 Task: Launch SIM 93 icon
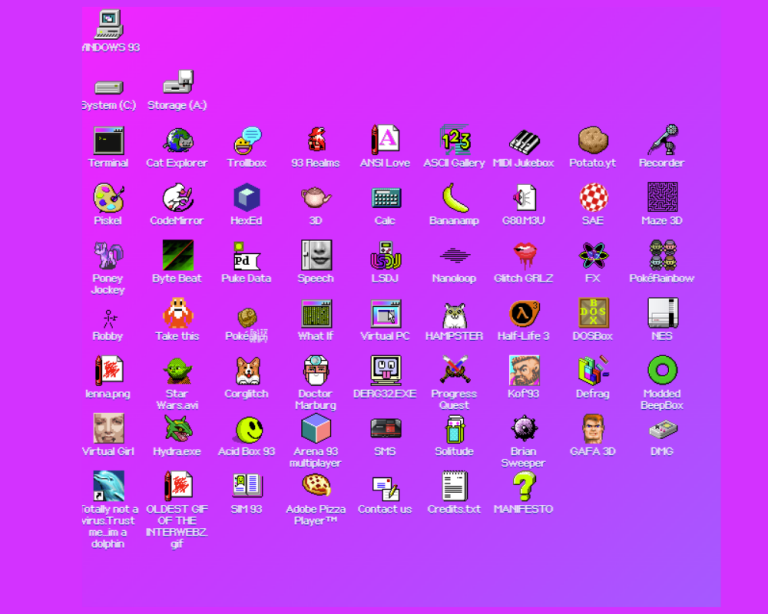(x=247, y=485)
